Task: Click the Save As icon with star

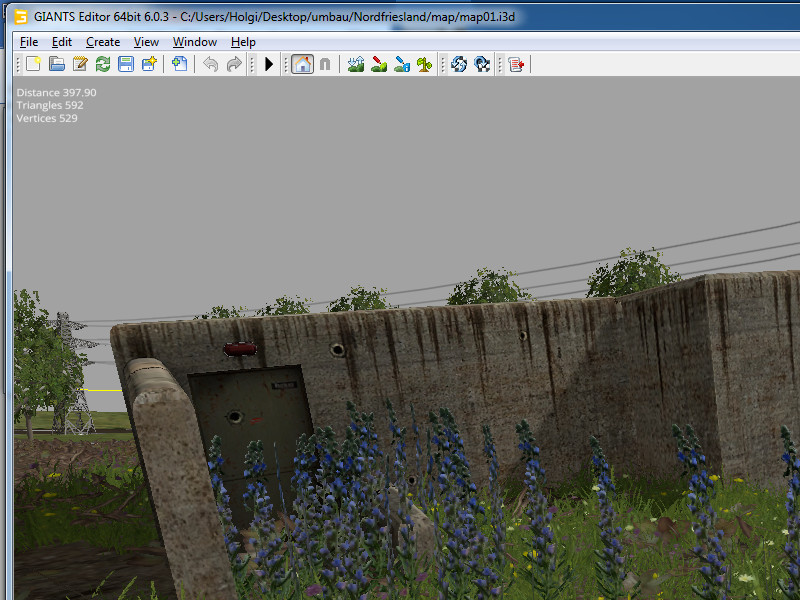Action: pyautogui.click(x=149, y=64)
